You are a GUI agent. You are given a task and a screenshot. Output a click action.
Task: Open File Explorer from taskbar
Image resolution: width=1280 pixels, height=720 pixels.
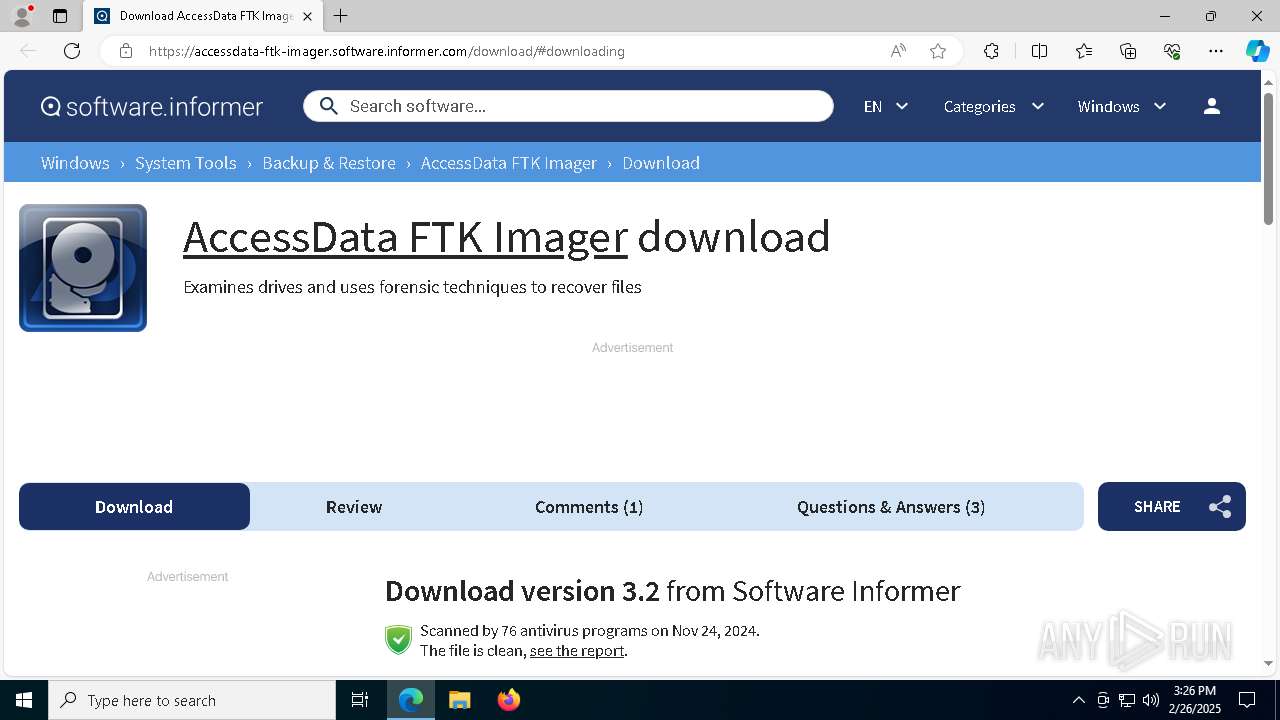click(x=460, y=700)
